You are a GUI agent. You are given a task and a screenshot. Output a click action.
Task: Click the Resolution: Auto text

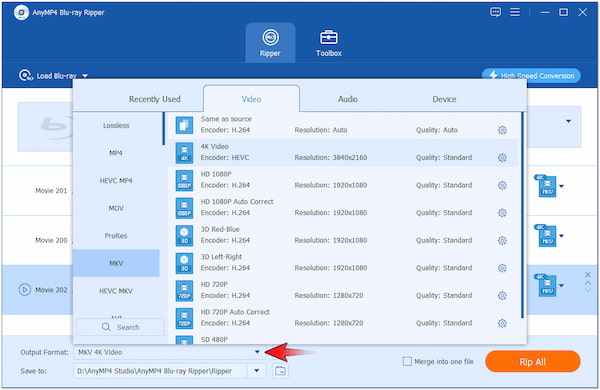point(321,130)
